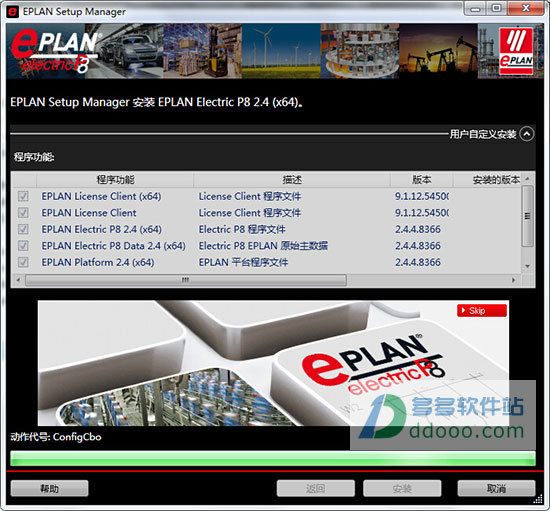The height and width of the screenshot is (511, 550).
Task: Select EPLAN Electric P8 Data 2.4 (x64) text
Action: [113, 246]
